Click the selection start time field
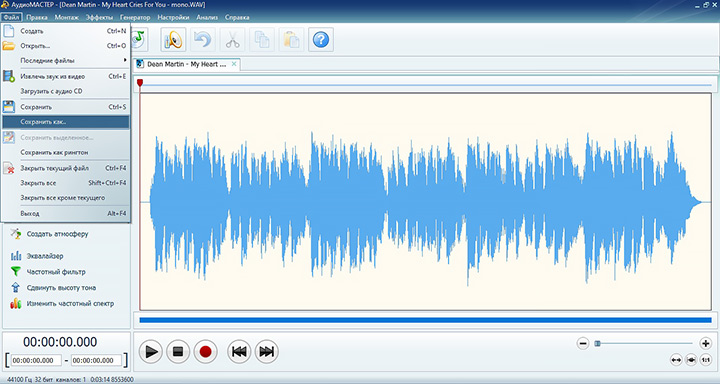This screenshot has height=384, width=720. pos(36,361)
